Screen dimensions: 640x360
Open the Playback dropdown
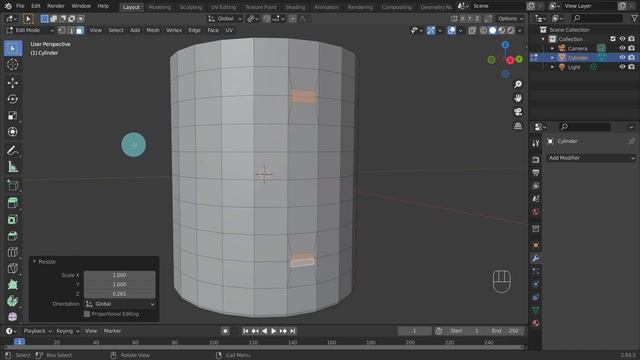[x=38, y=331]
